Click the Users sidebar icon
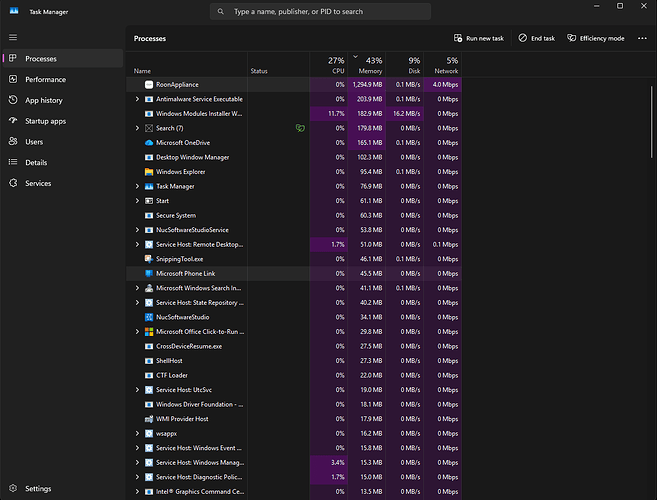657x500 pixels. (13, 142)
